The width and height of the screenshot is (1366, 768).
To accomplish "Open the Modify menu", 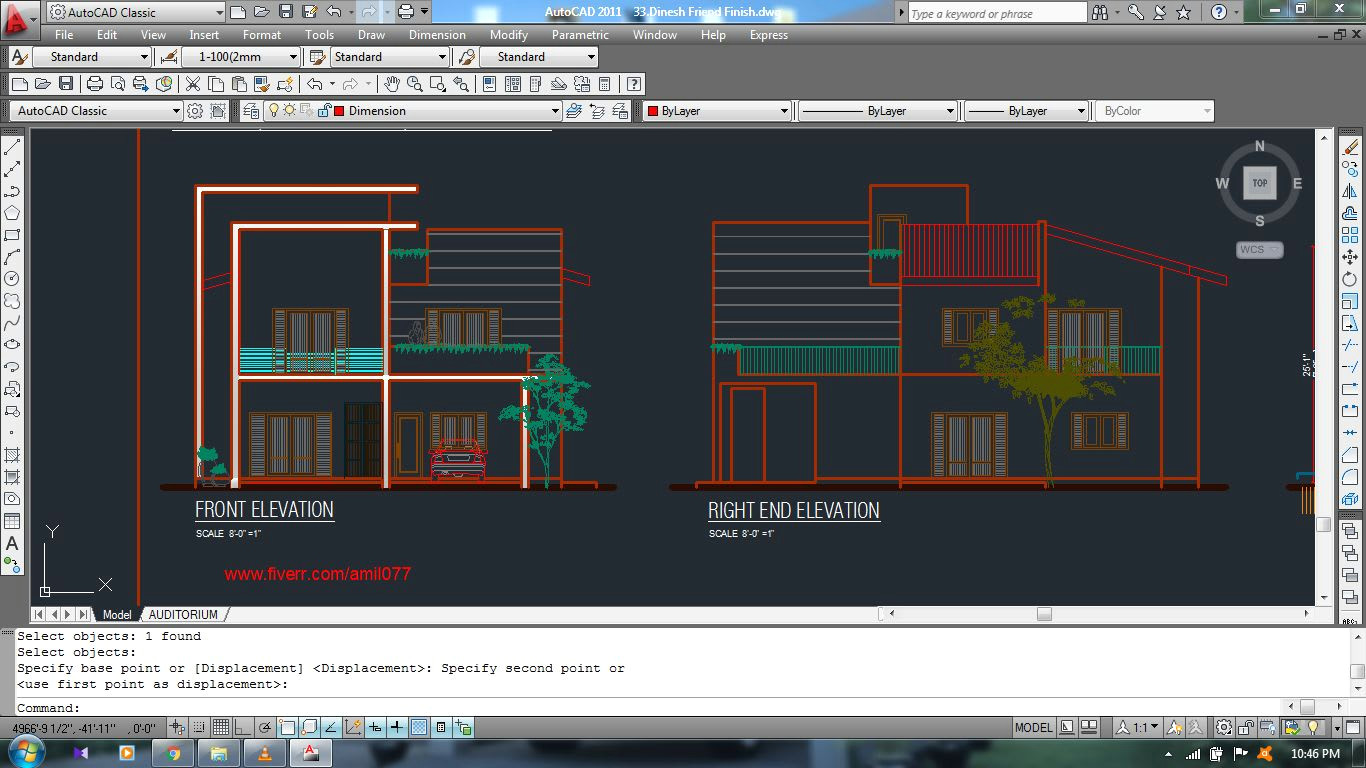I will 508,34.
